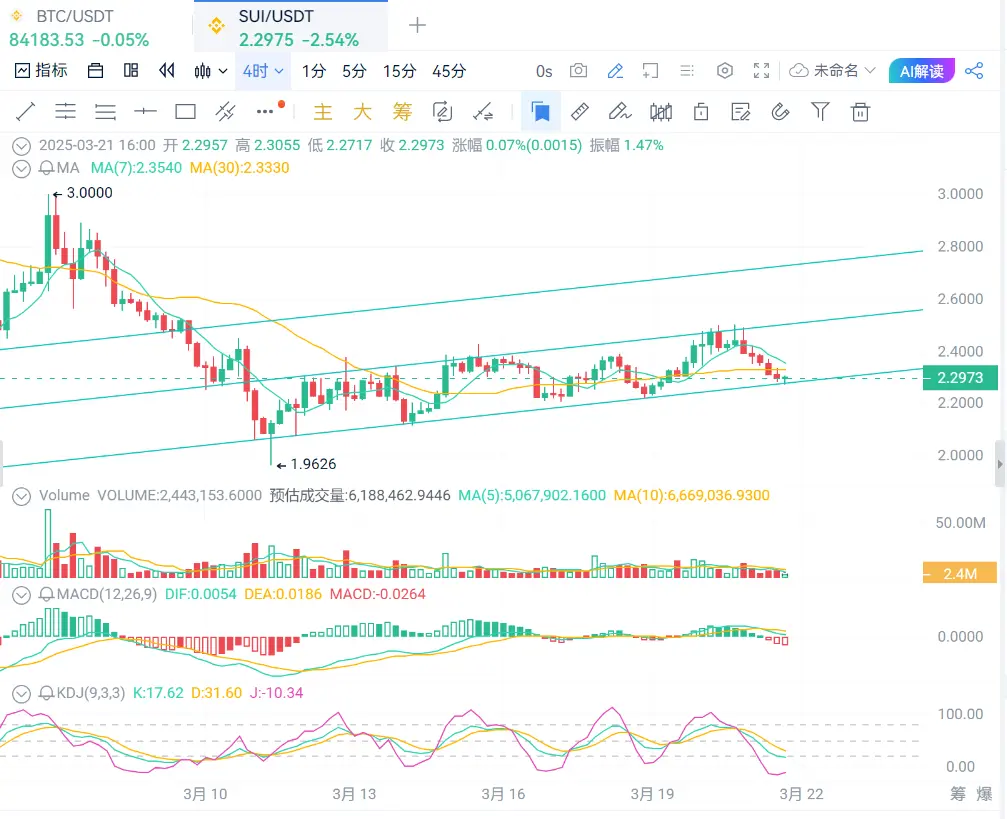The height and width of the screenshot is (819, 1007).
Task: Select the three parallel lines tool
Action: coord(105,112)
